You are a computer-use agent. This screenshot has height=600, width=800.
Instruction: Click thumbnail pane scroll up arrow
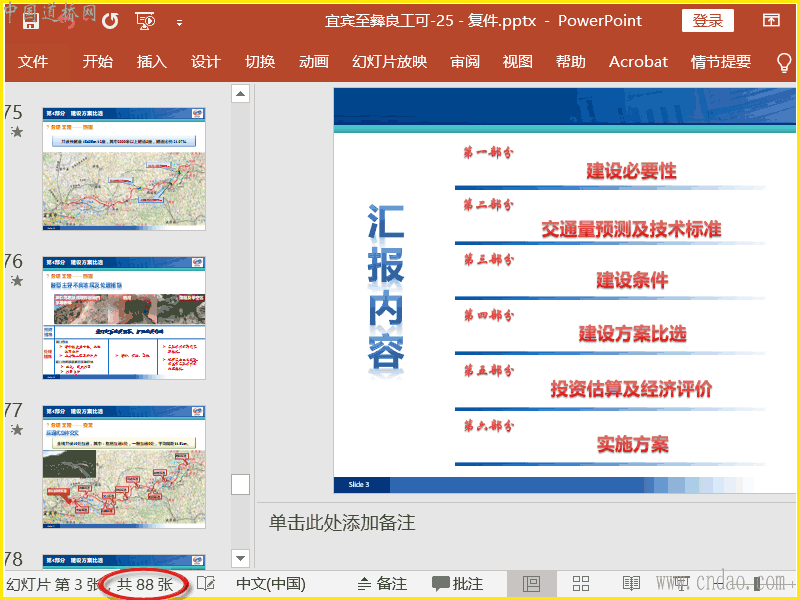240,93
